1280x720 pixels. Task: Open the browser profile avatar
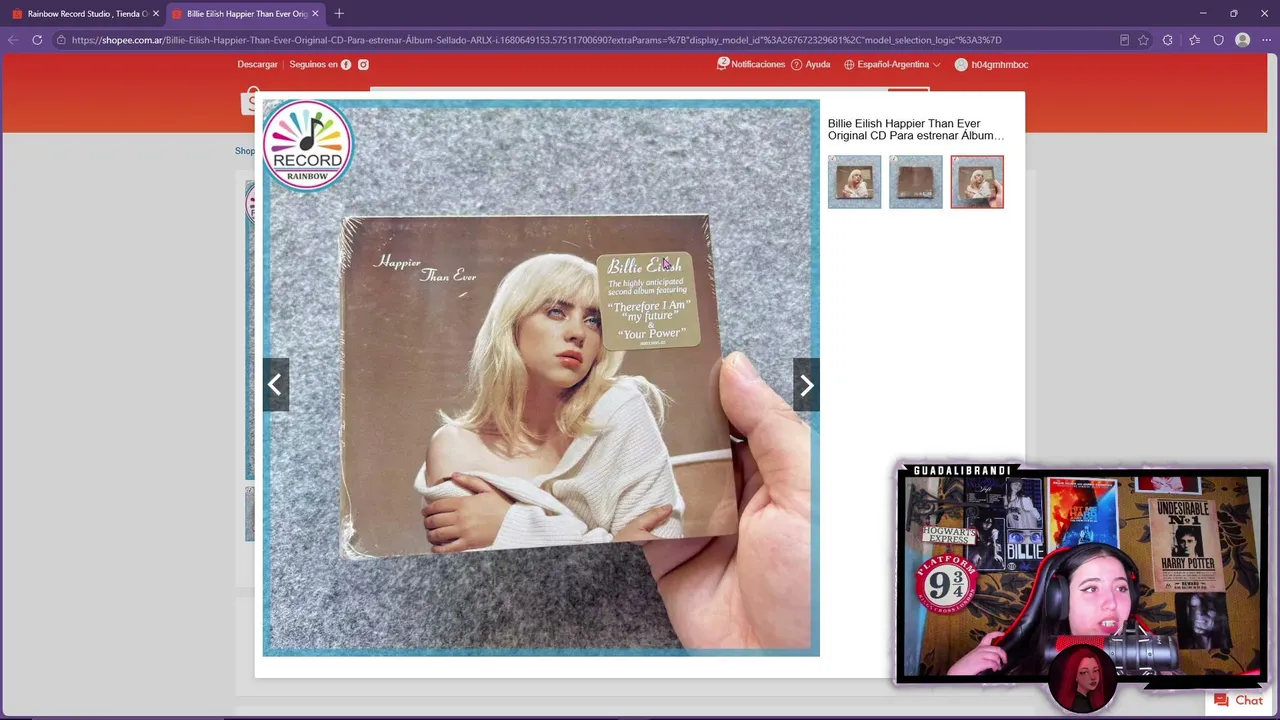point(1242,40)
